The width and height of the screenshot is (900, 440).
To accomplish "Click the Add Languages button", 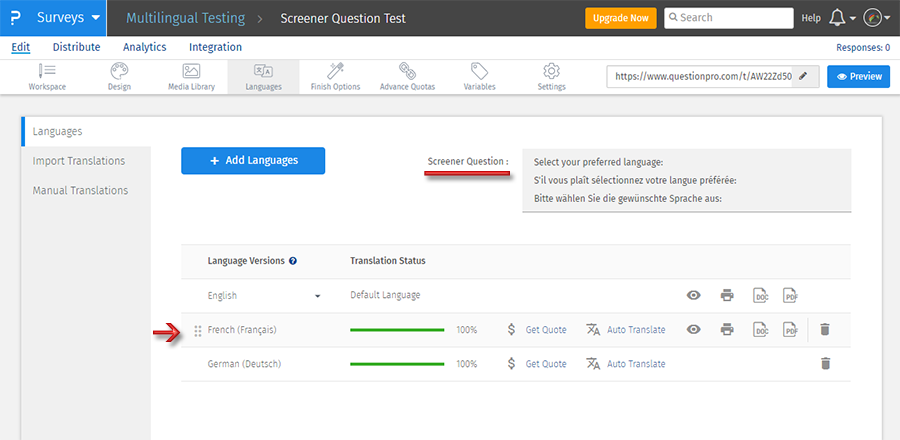I will [x=253, y=160].
